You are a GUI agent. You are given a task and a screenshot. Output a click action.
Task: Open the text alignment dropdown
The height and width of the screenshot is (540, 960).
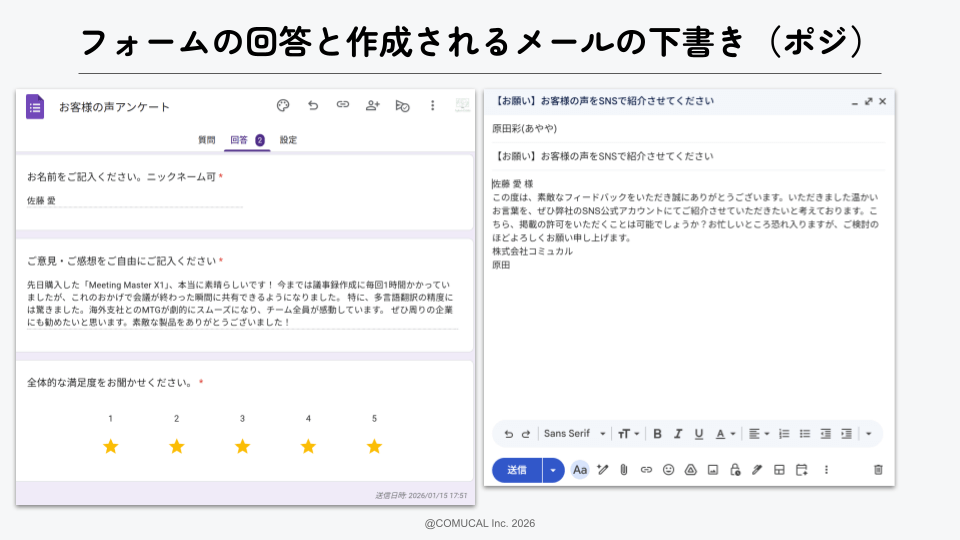click(759, 433)
